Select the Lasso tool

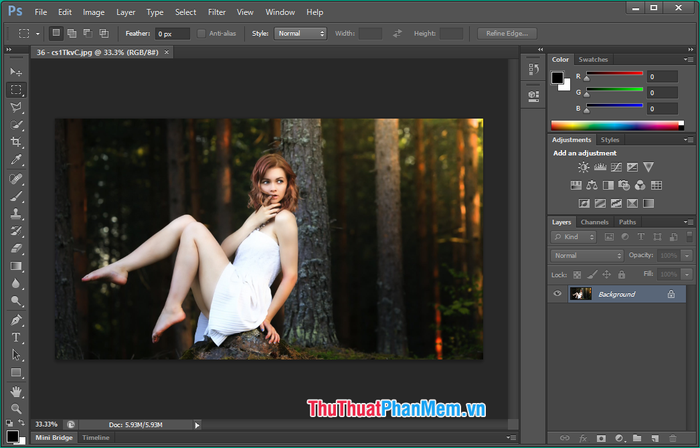pos(16,107)
